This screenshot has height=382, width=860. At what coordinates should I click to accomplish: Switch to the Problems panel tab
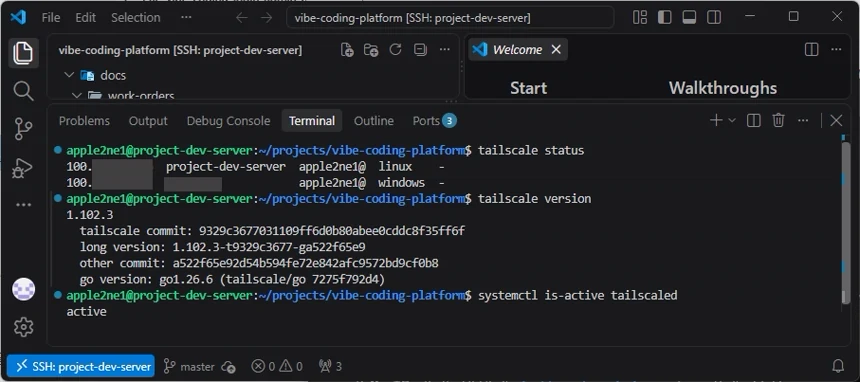coord(84,121)
